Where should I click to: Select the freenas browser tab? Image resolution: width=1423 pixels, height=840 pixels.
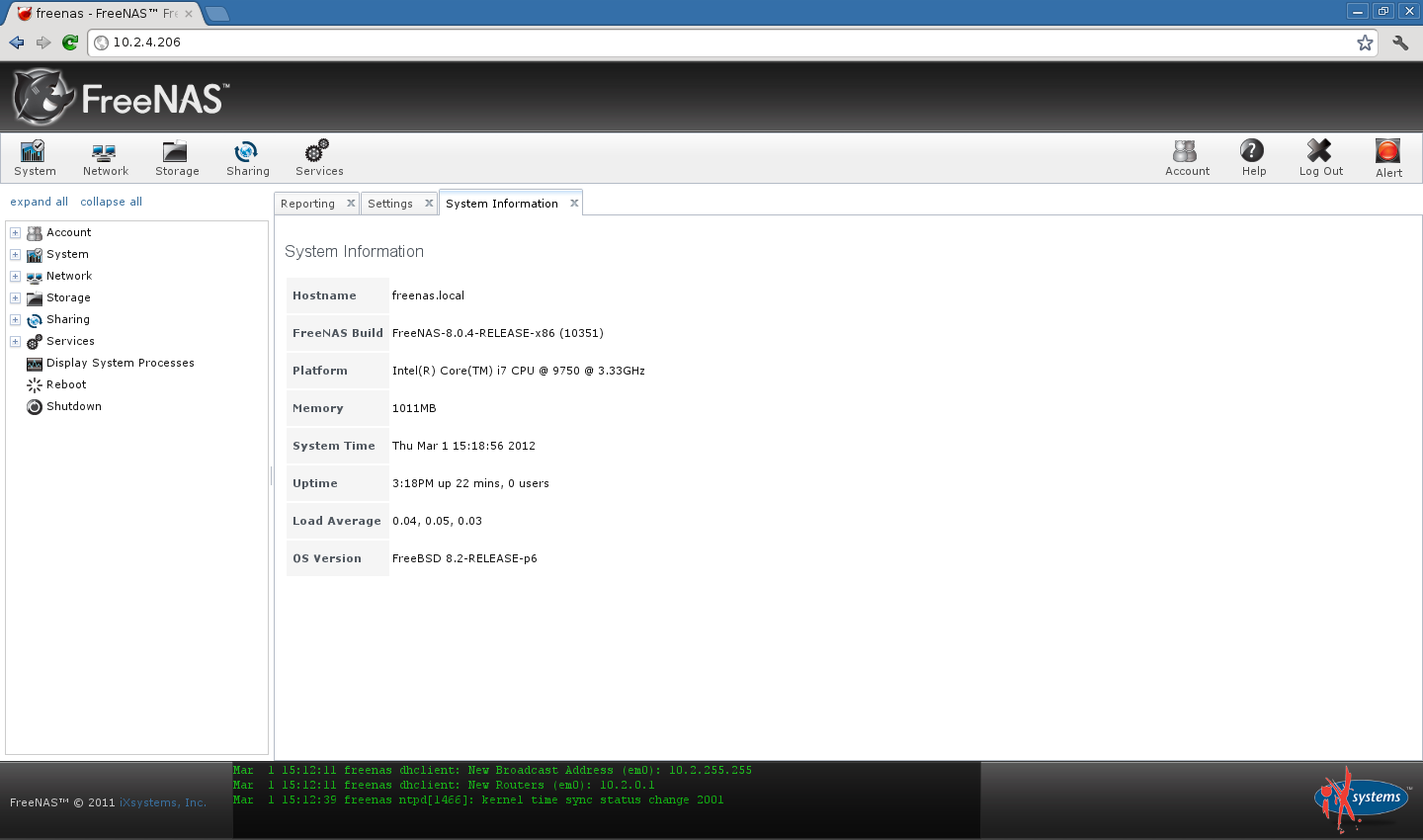click(104, 14)
